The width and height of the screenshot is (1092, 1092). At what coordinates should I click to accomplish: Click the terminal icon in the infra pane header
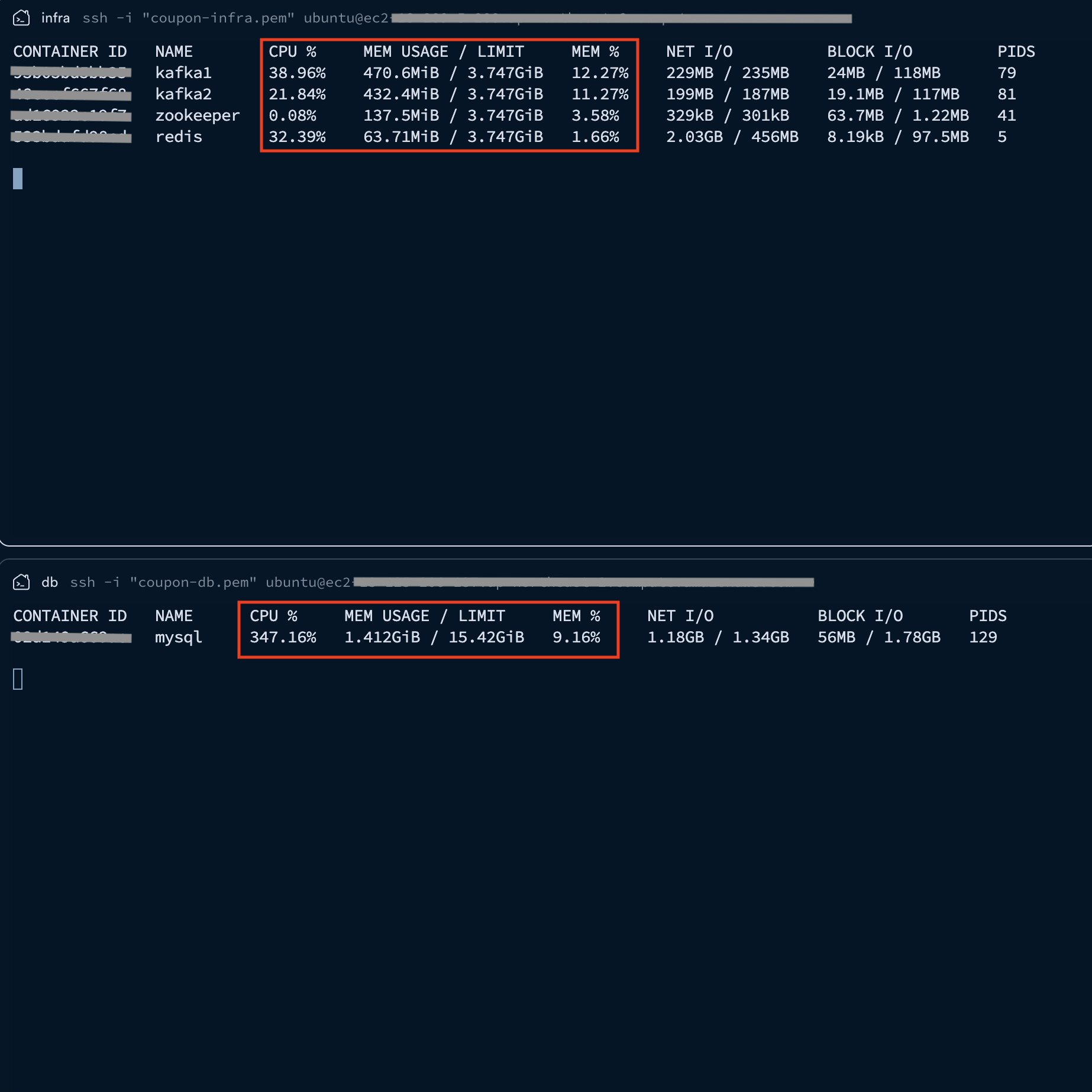[21, 18]
